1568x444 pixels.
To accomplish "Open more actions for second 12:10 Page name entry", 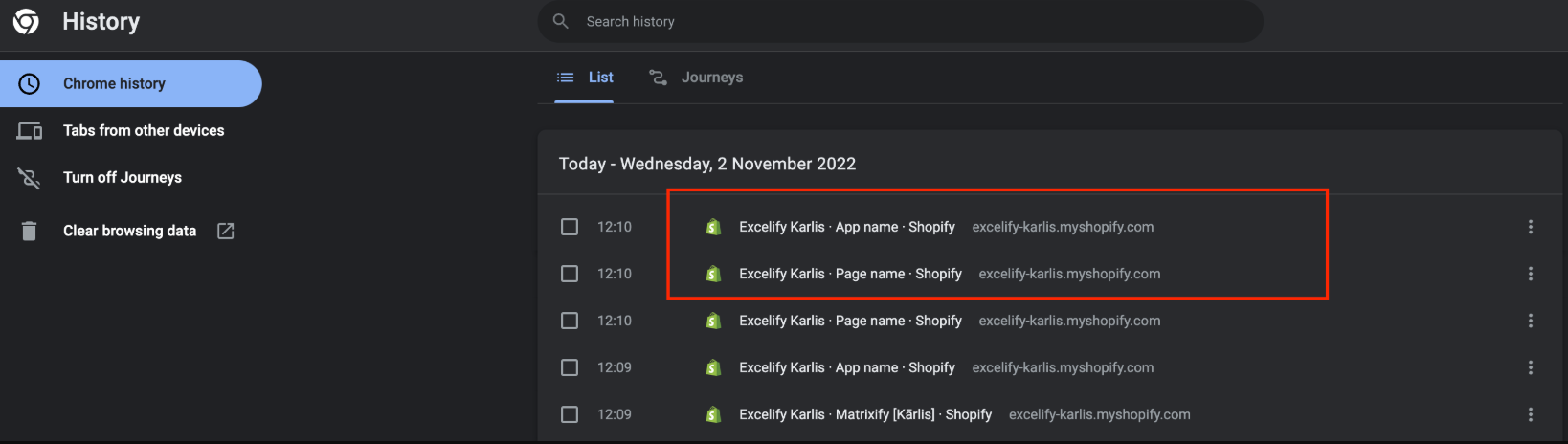I will 1530,274.
